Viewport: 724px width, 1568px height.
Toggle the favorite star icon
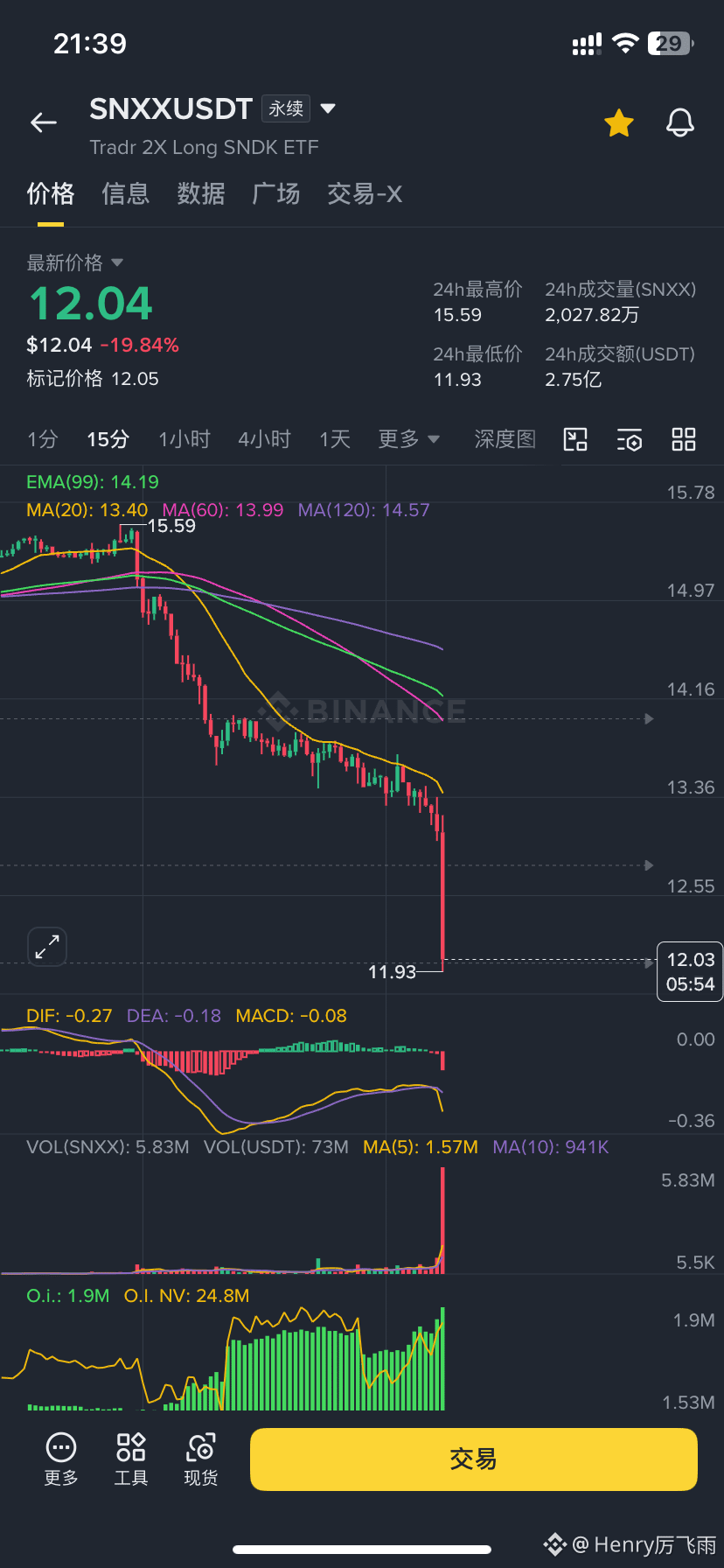pos(619,123)
